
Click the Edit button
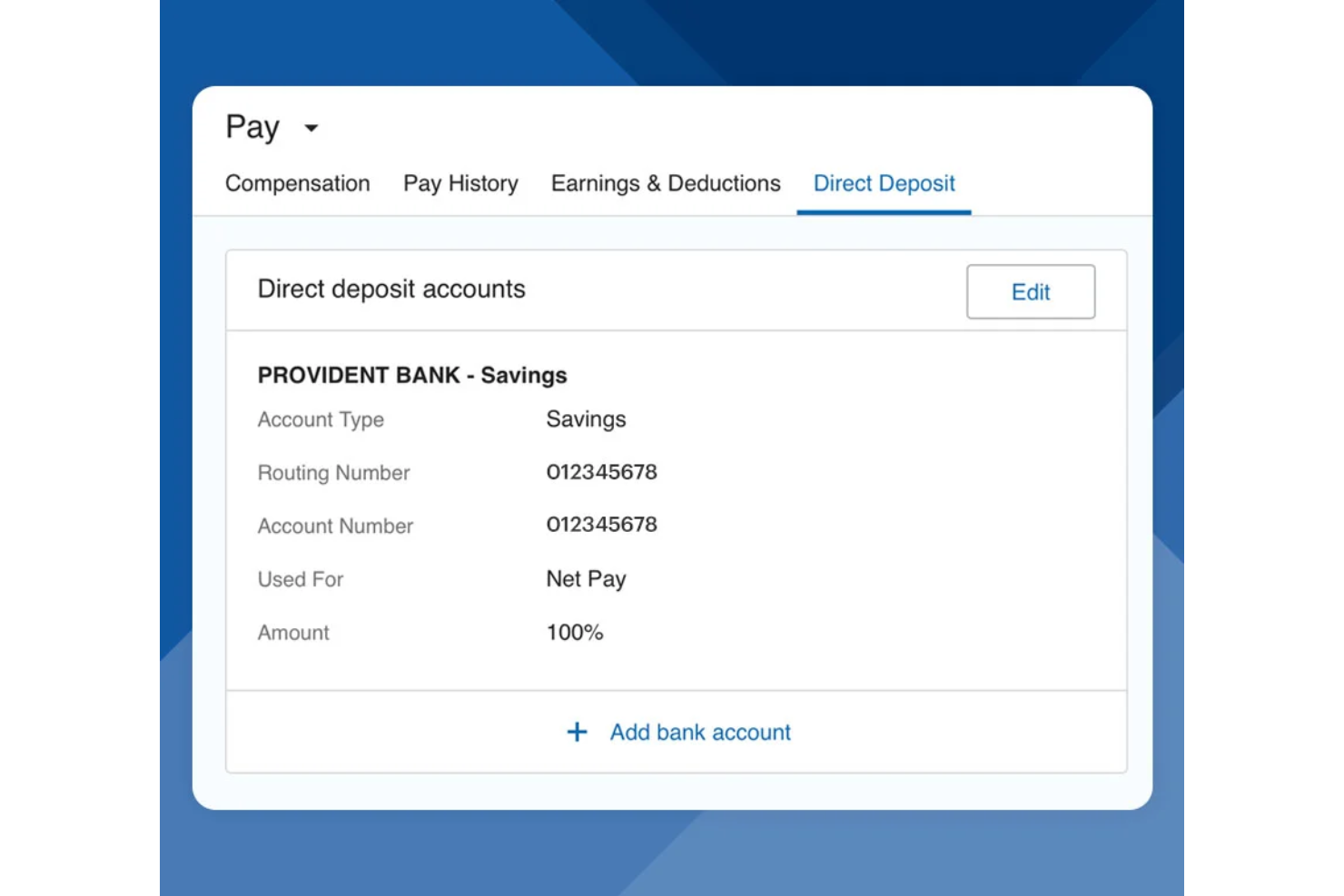pos(1031,291)
